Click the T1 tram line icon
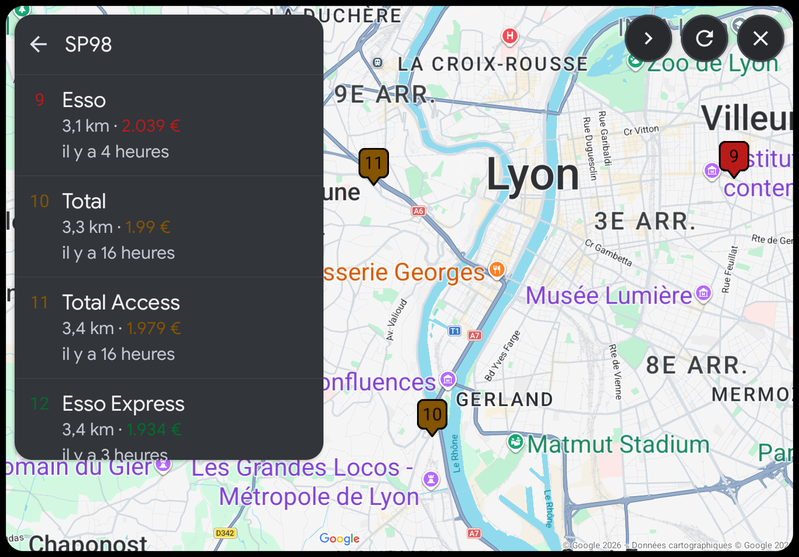799x557 pixels. (x=455, y=331)
